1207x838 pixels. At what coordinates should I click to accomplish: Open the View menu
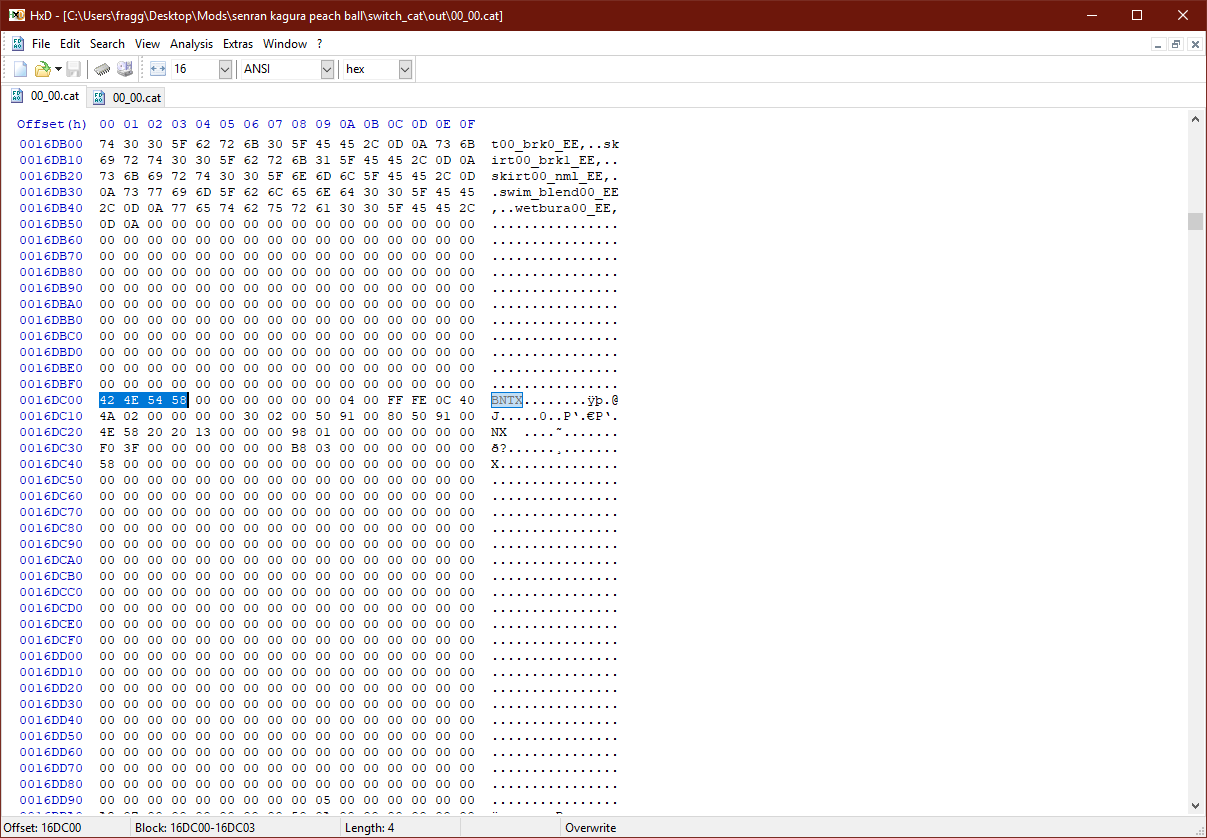coord(148,44)
